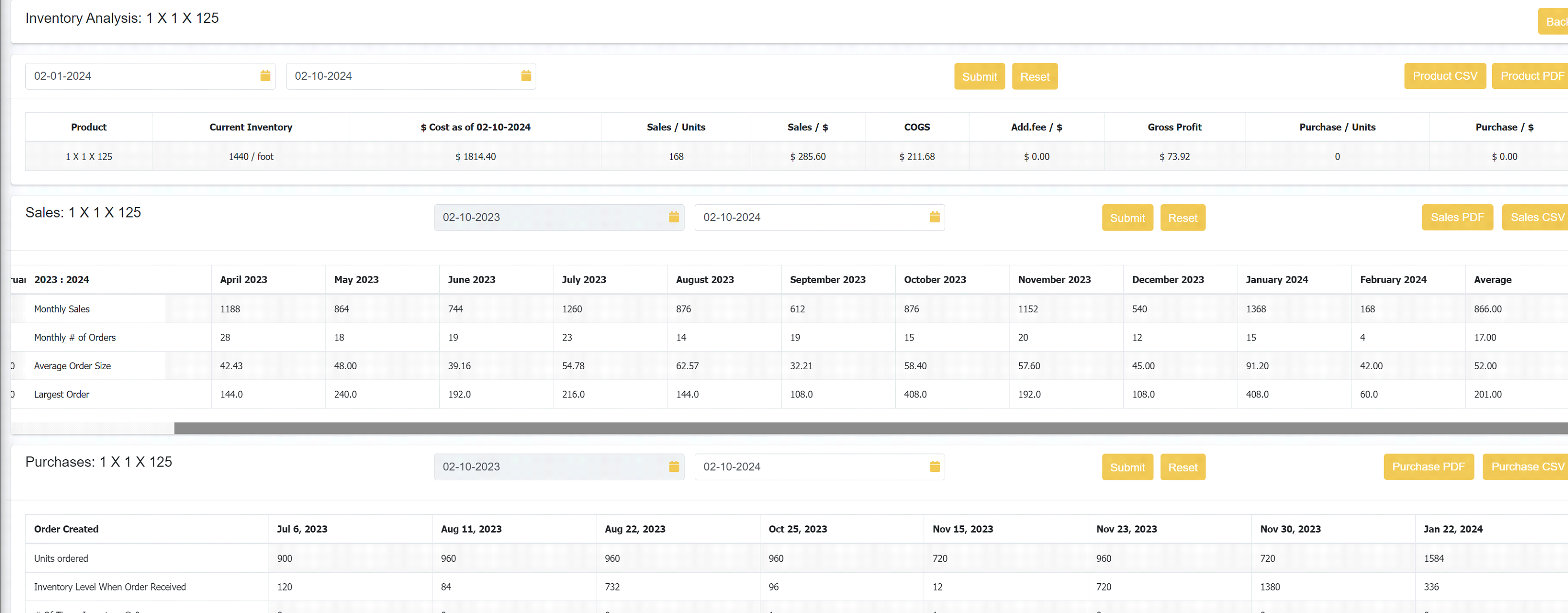Export the Sales CSV
This screenshot has width=1568, height=613.
(1535, 217)
